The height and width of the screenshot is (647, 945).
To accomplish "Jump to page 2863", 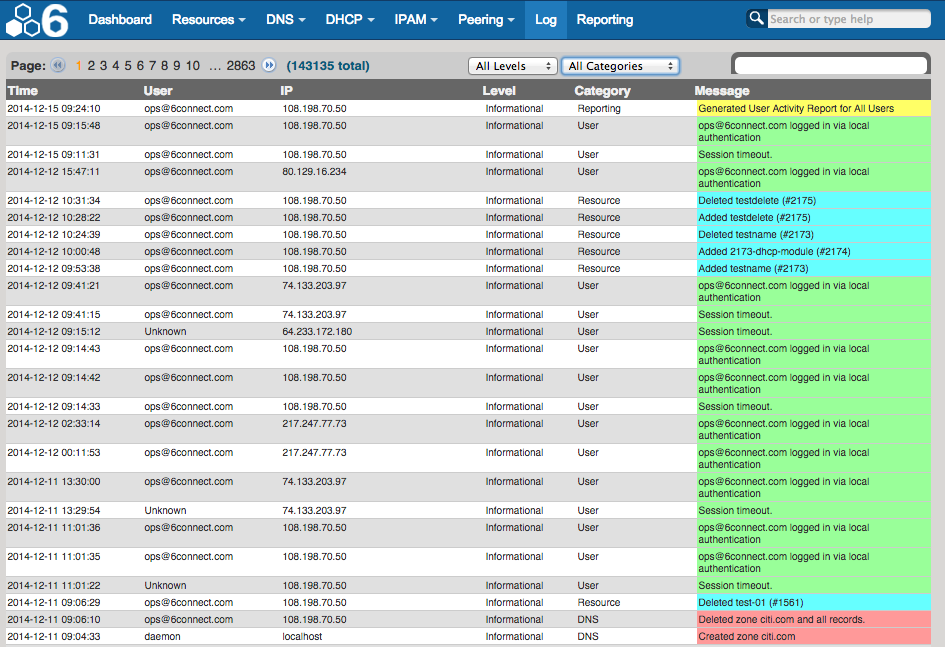I will 241,66.
